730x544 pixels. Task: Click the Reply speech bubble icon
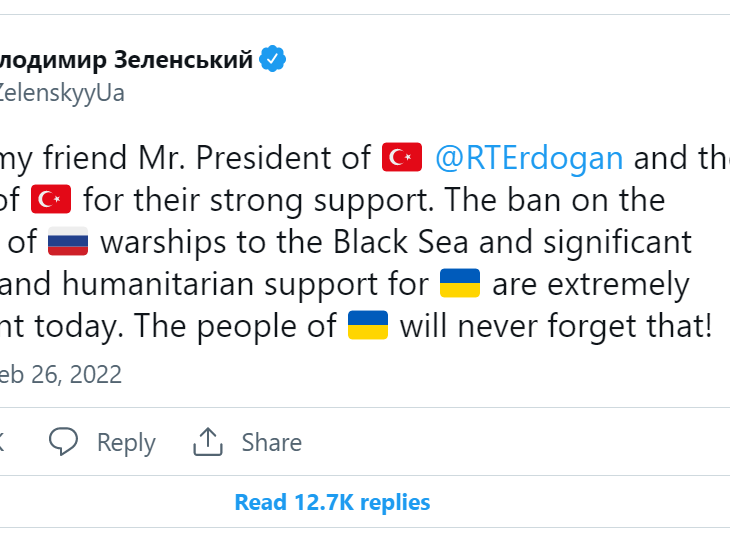[x=64, y=442]
